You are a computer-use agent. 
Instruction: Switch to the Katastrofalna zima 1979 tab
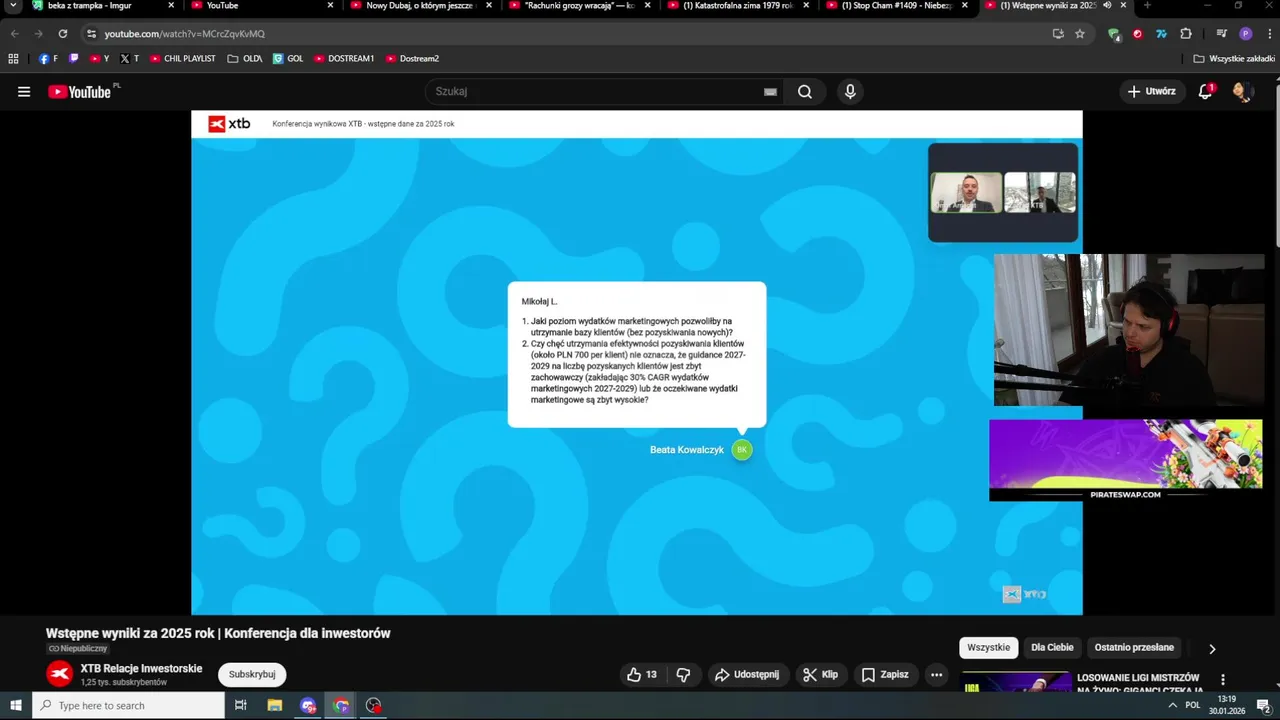click(737, 6)
